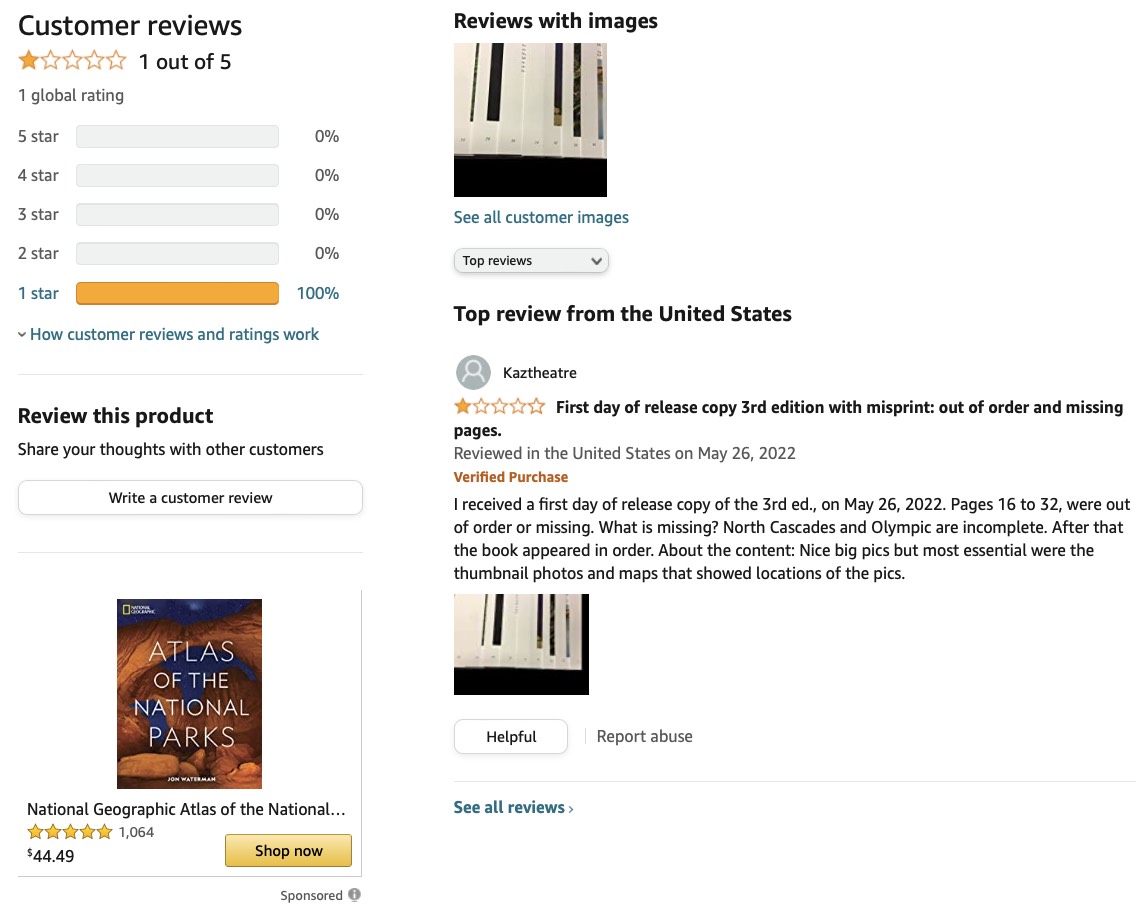Click the See all reviews chevron link

pos(513,807)
